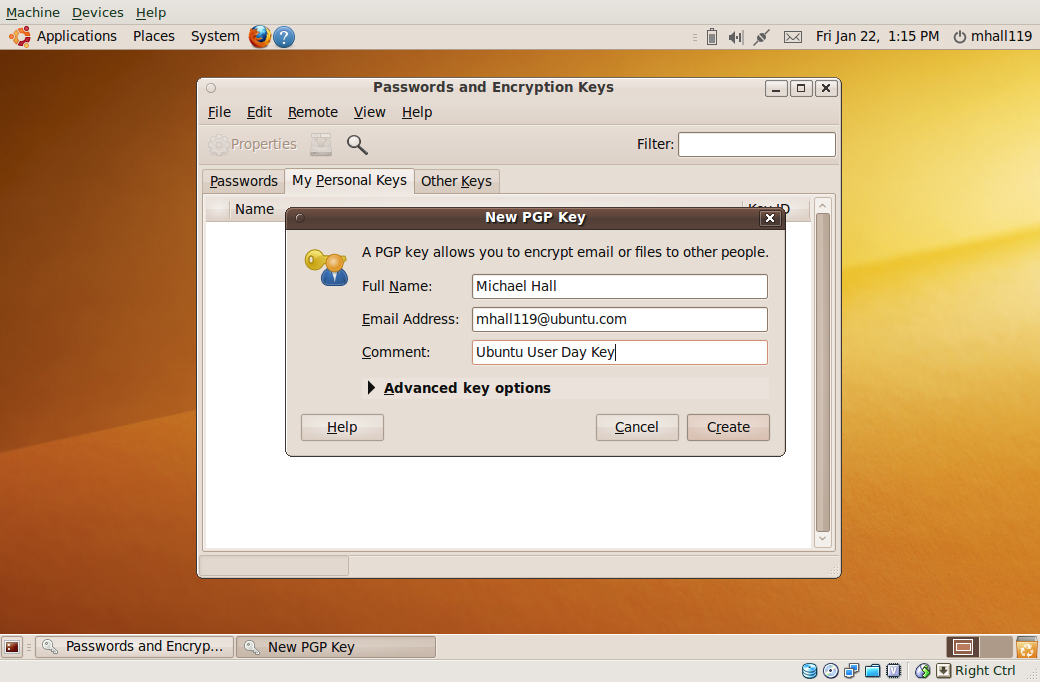Open the Ubuntu help icon in the panel
Screen dimensions: 1040x682
pyautogui.click(x=283, y=36)
